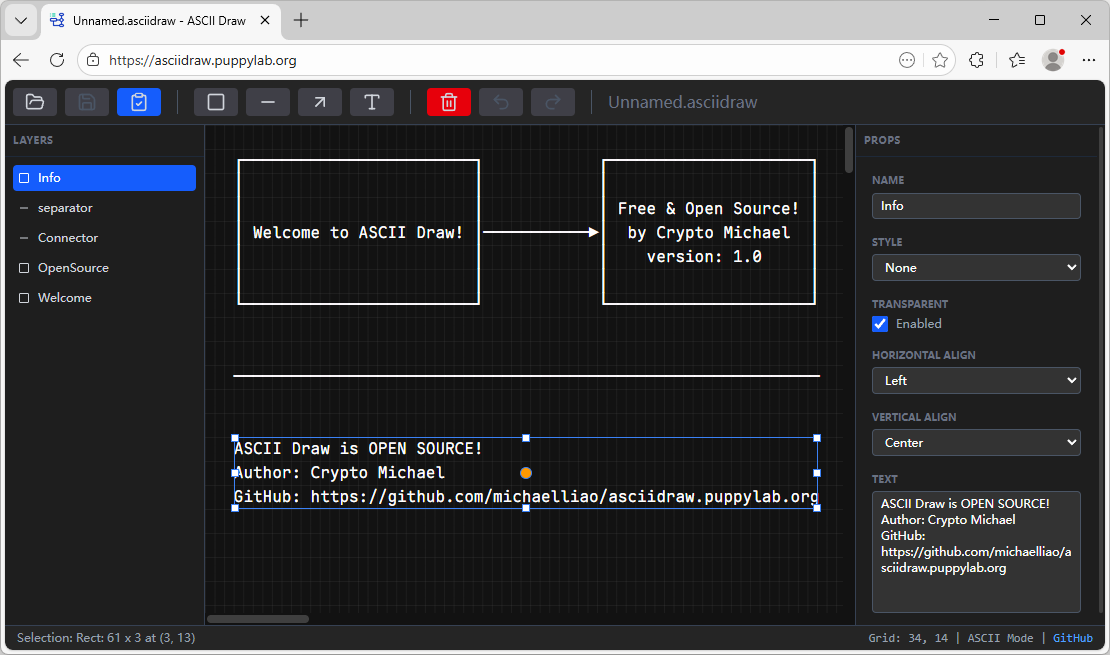Select the rectangle drawing tool
1110x655 pixels.
click(x=216, y=102)
